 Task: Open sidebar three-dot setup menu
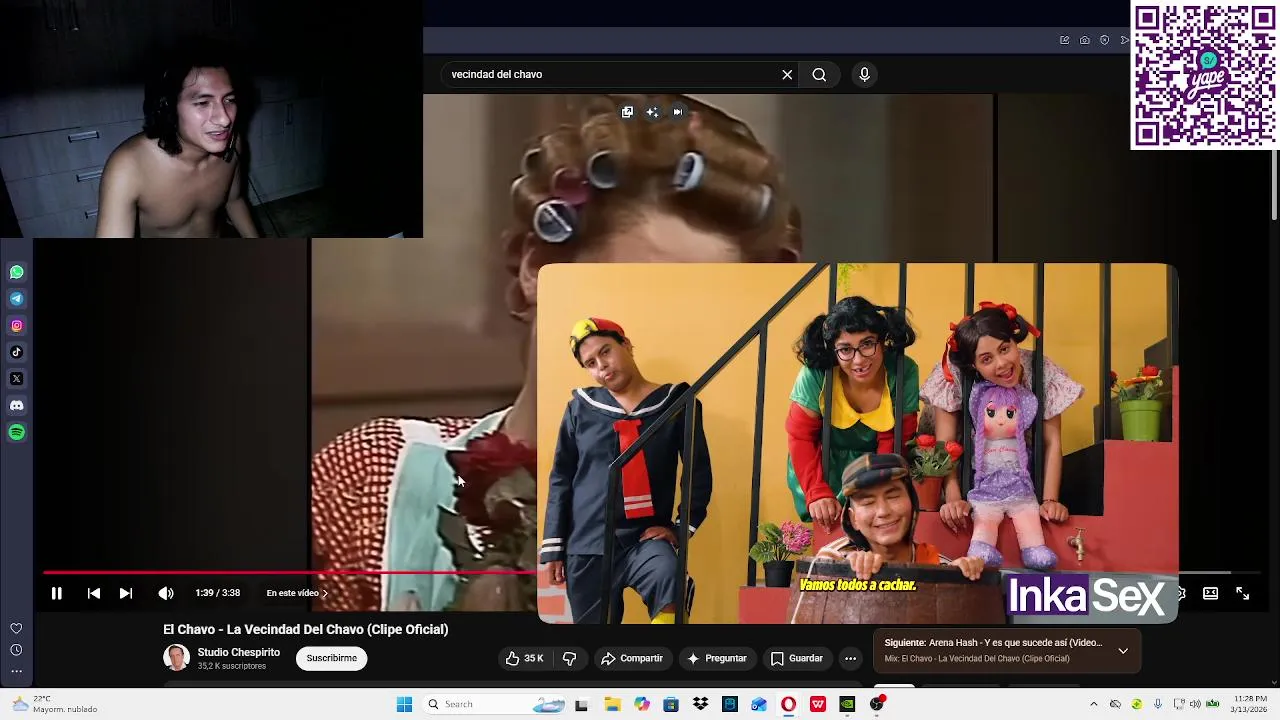pos(16,671)
